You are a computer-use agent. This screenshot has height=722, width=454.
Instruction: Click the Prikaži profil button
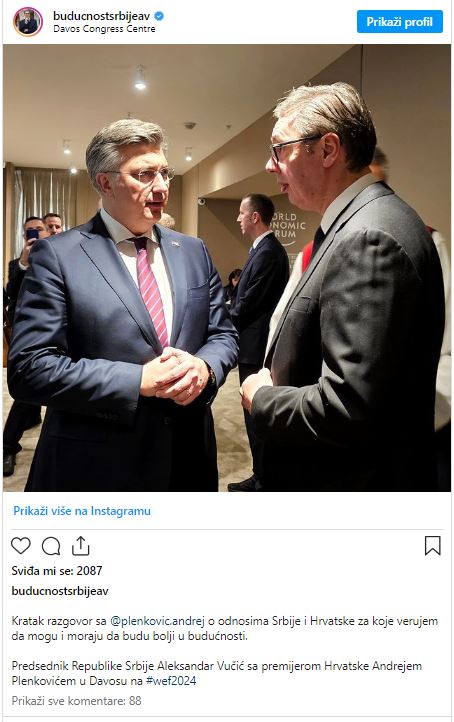[400, 22]
